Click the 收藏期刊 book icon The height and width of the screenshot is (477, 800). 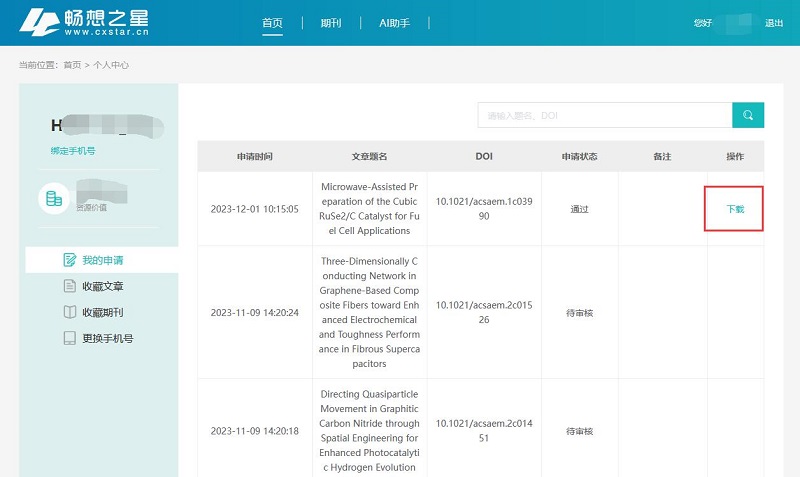(69, 312)
